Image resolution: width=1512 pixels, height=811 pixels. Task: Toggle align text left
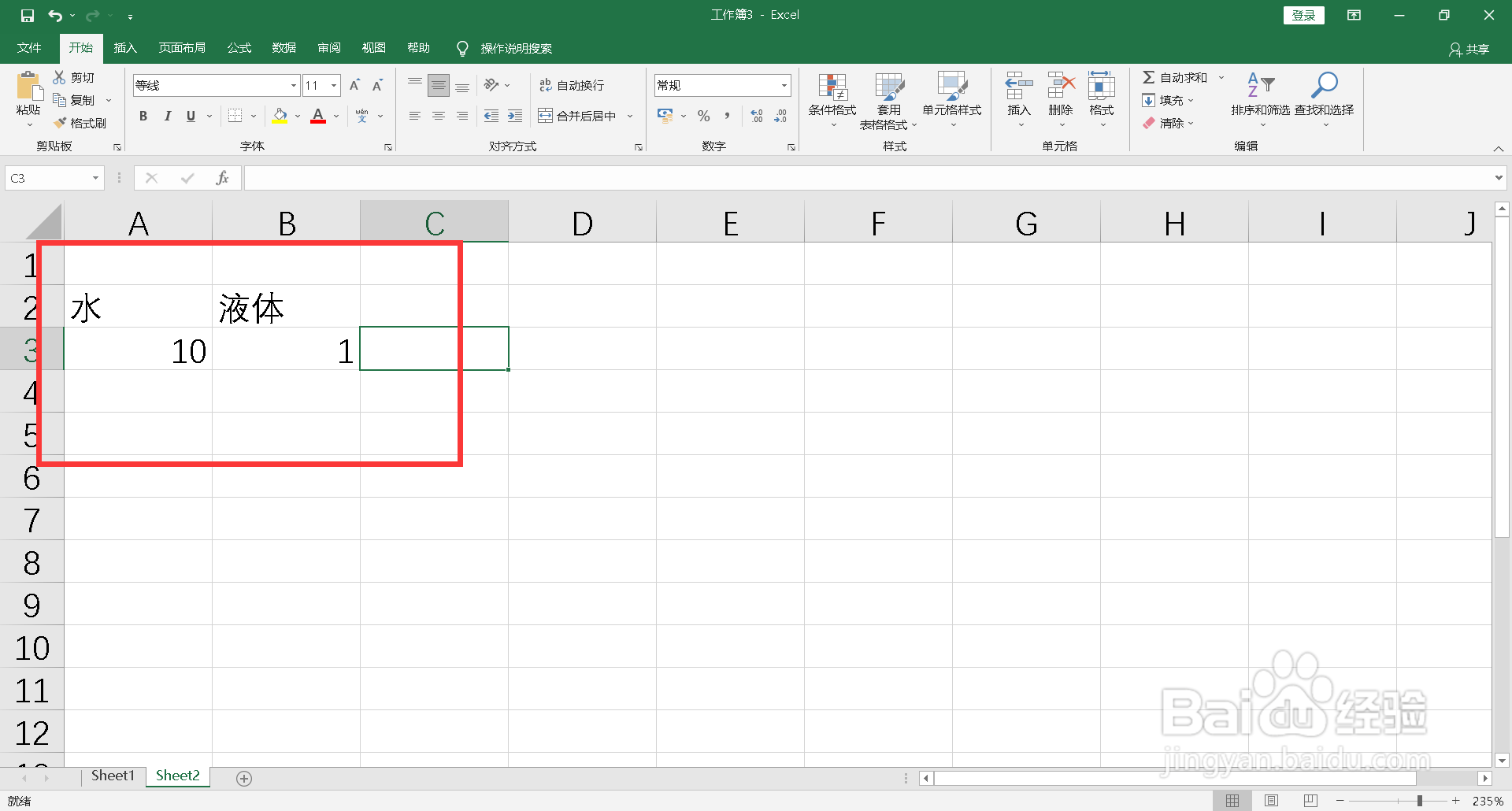(x=415, y=116)
